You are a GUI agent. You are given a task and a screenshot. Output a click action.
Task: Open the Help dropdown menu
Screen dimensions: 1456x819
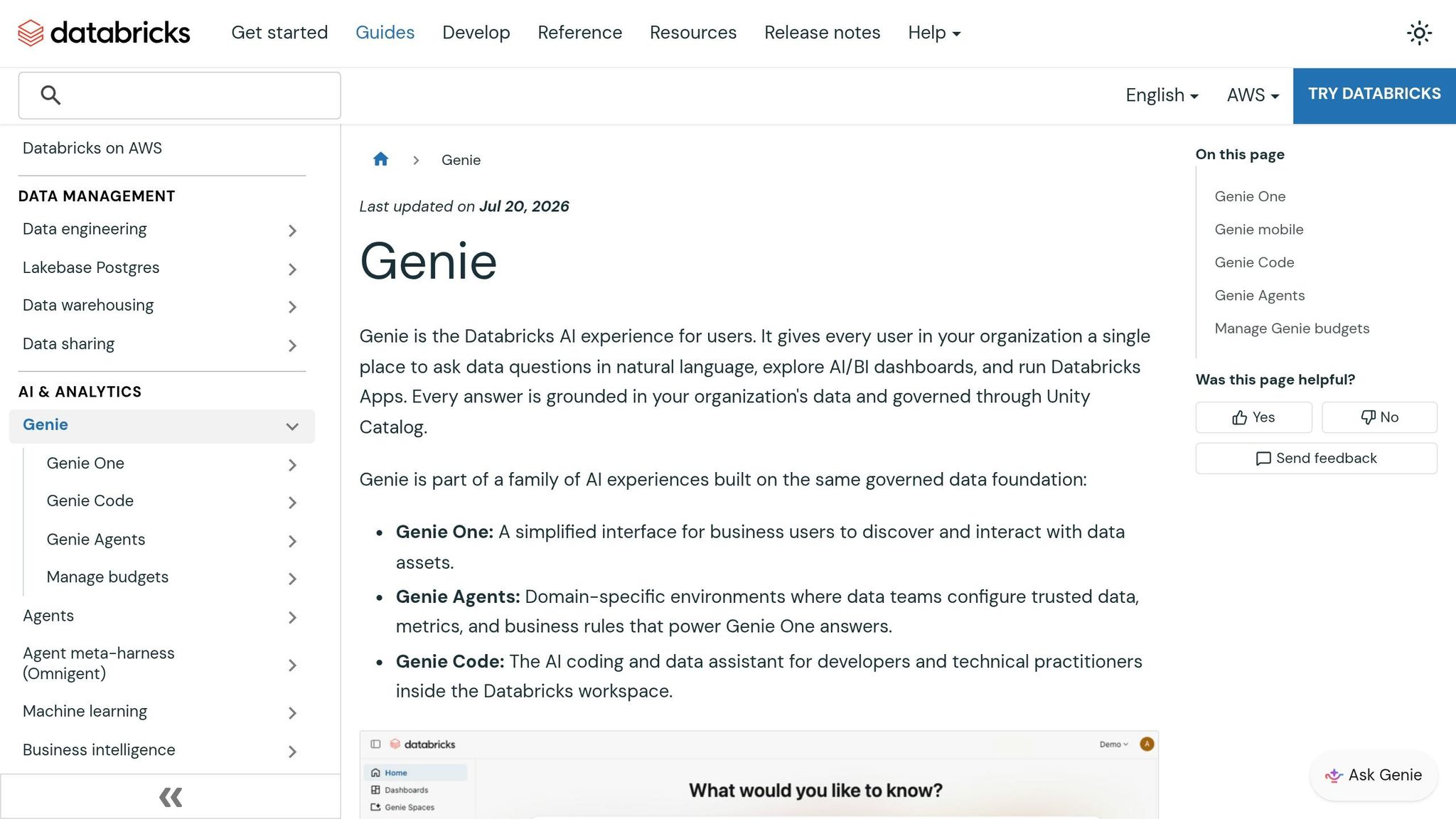coord(934,33)
